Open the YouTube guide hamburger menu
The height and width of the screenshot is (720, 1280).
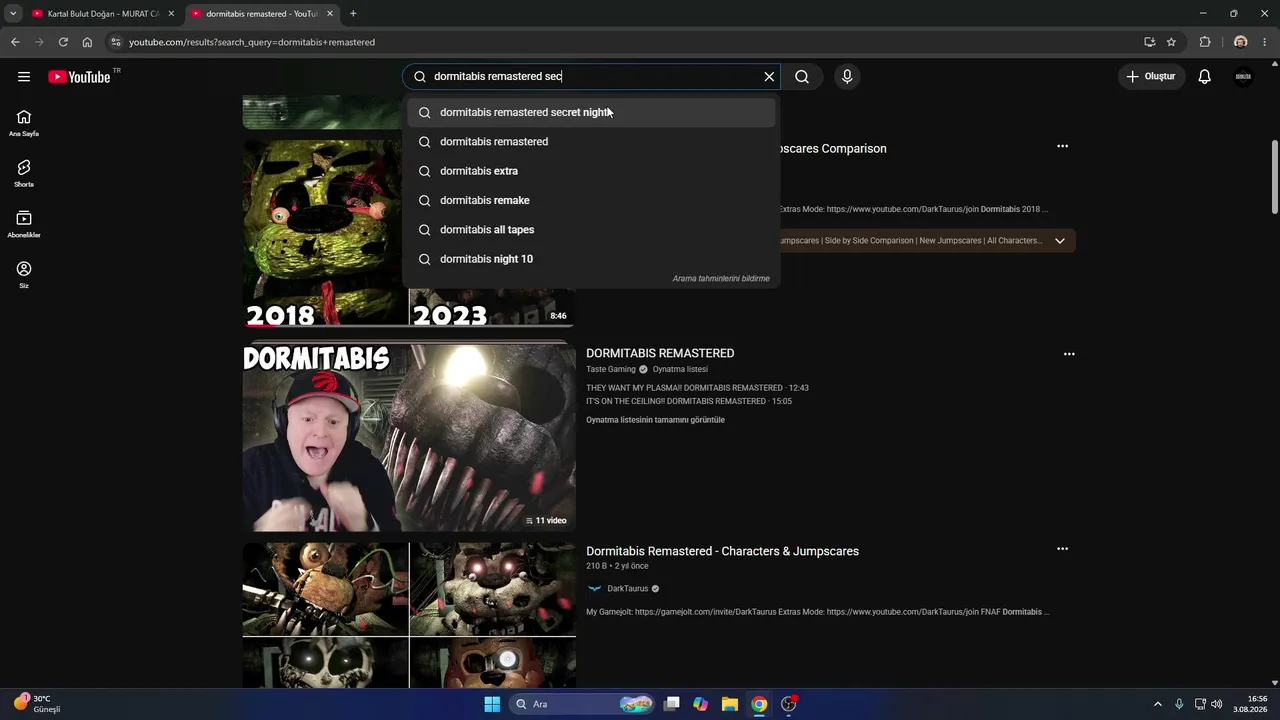click(24, 77)
